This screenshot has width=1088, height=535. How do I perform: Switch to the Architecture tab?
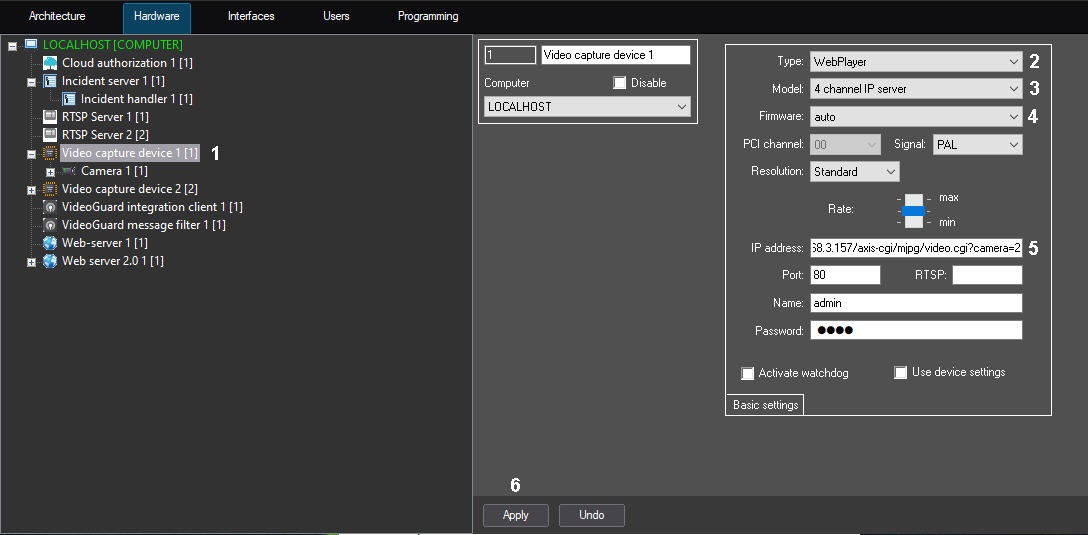(x=57, y=16)
